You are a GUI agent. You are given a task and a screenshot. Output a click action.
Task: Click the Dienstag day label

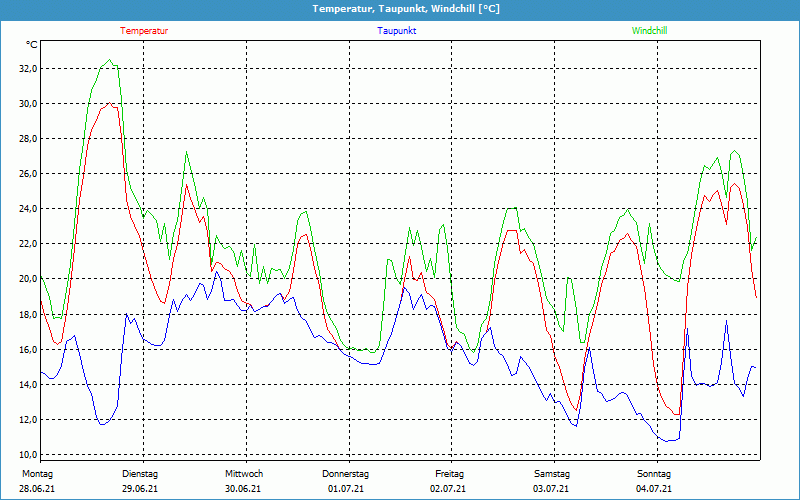[140, 474]
